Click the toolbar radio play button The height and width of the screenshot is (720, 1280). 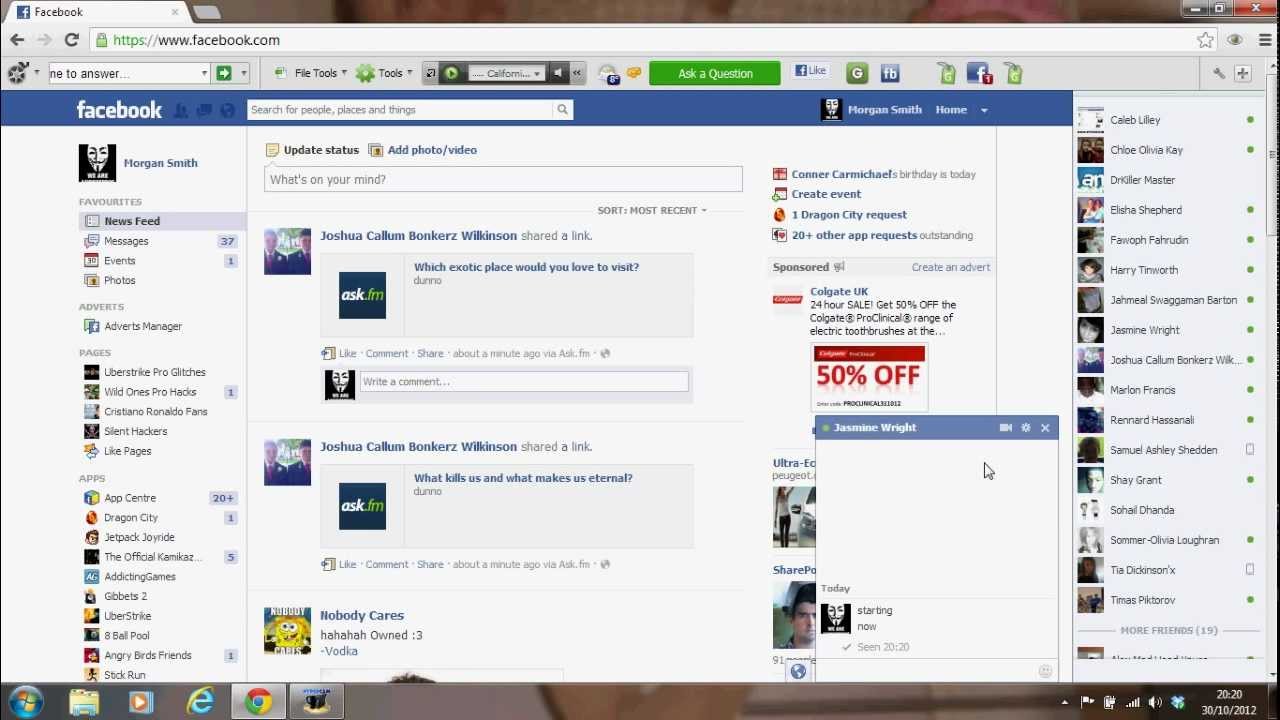[x=451, y=73]
